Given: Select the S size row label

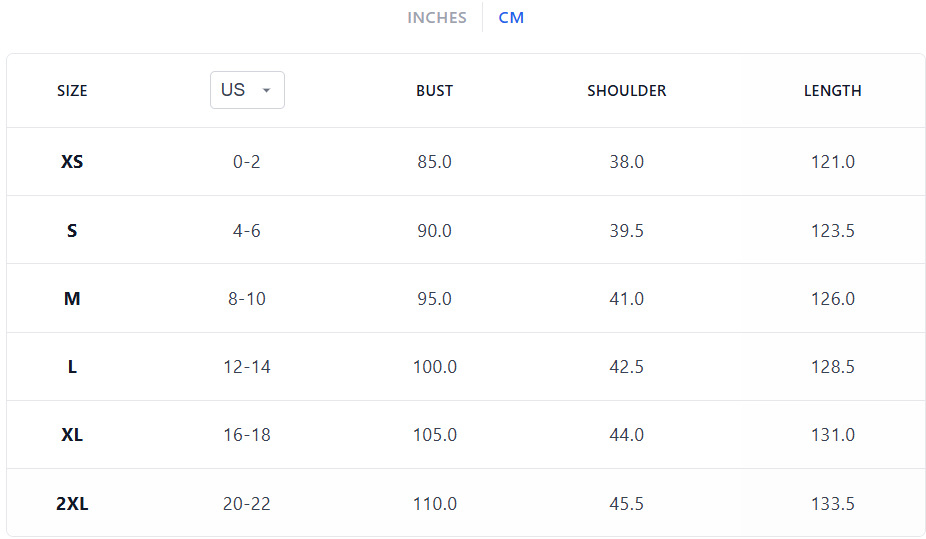Looking at the screenshot, I should tap(72, 230).
